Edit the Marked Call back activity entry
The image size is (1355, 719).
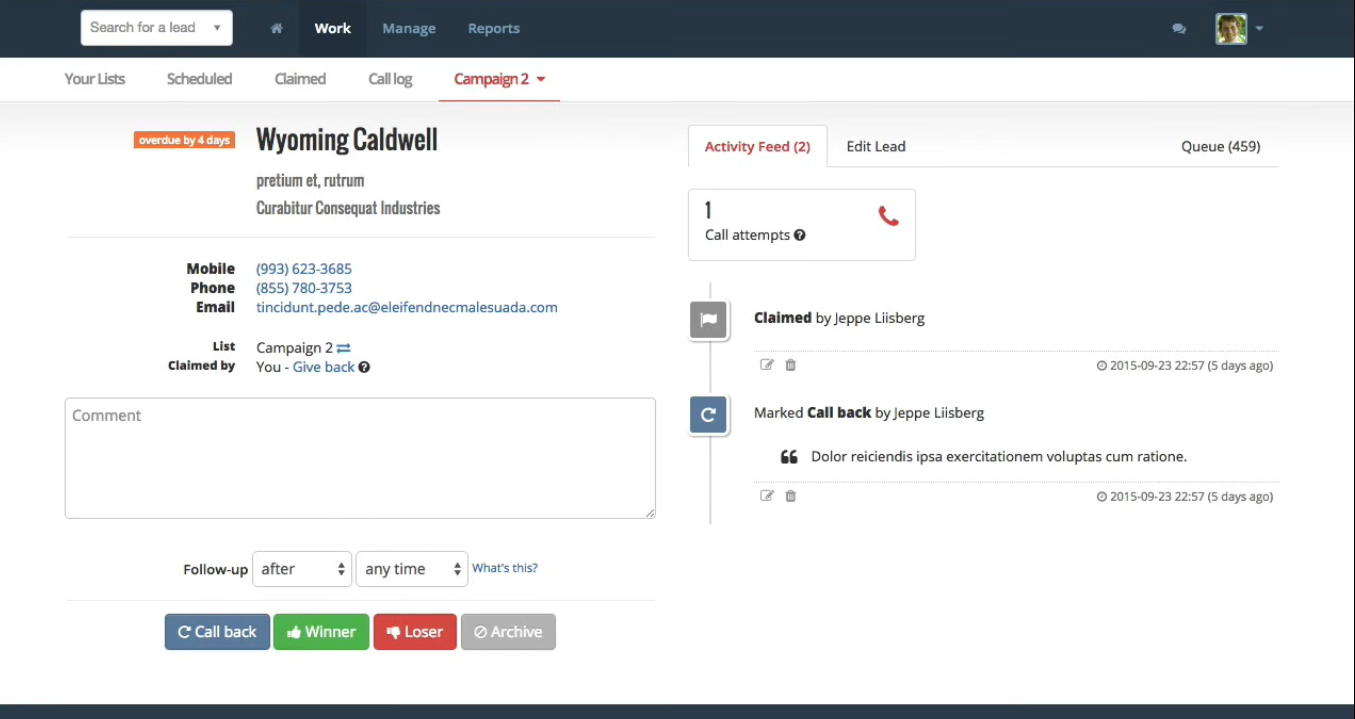[767, 496]
